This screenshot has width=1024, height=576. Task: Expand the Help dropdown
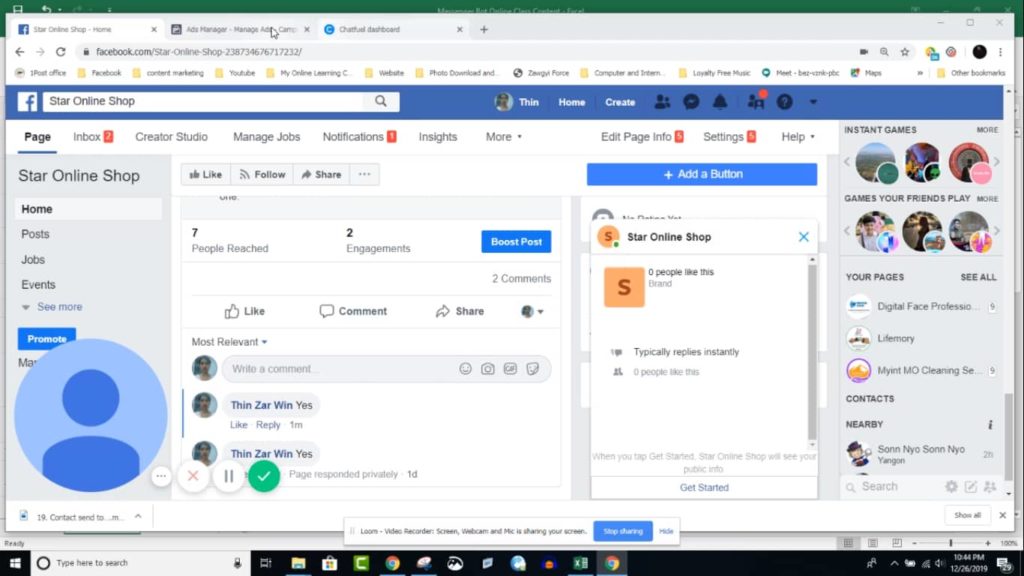[x=798, y=136]
